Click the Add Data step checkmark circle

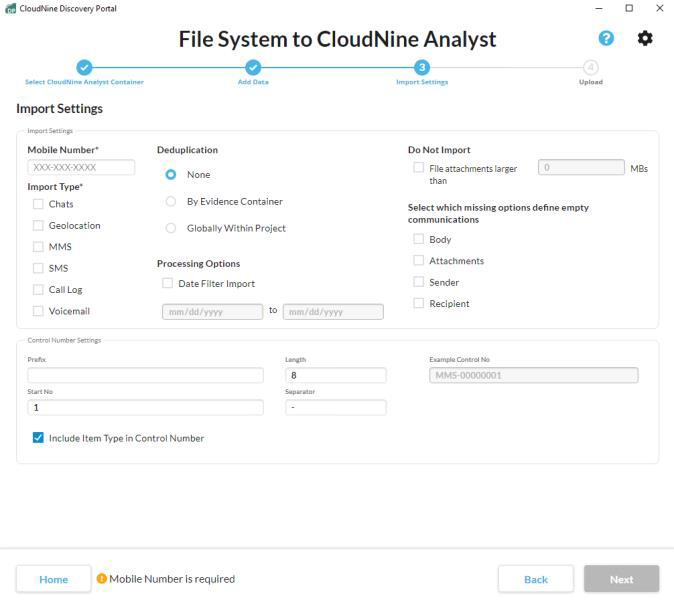(253, 68)
